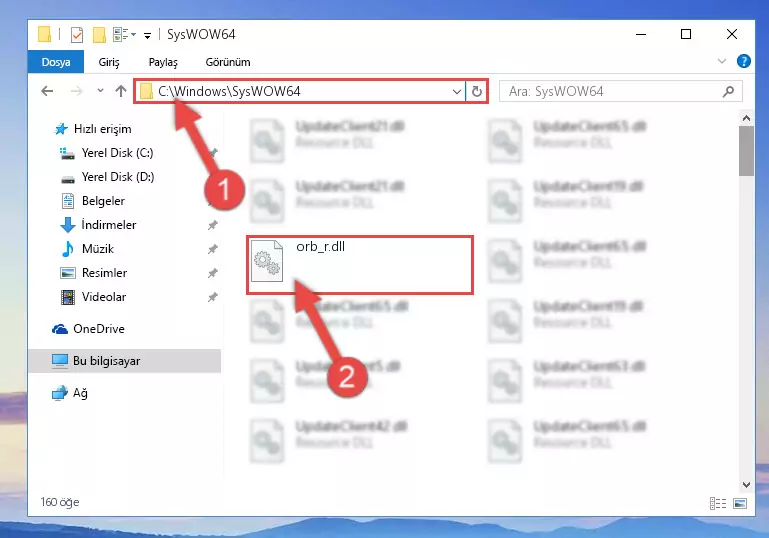Refresh the SysWOW64 folder
The height and width of the screenshot is (538, 769).
(477, 91)
